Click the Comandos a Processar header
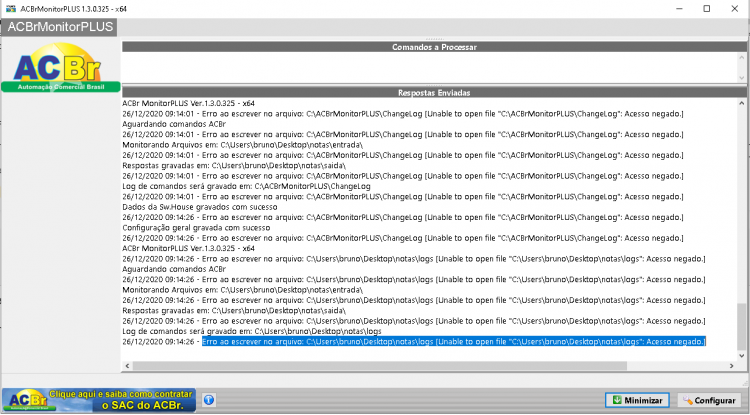 coord(434,47)
